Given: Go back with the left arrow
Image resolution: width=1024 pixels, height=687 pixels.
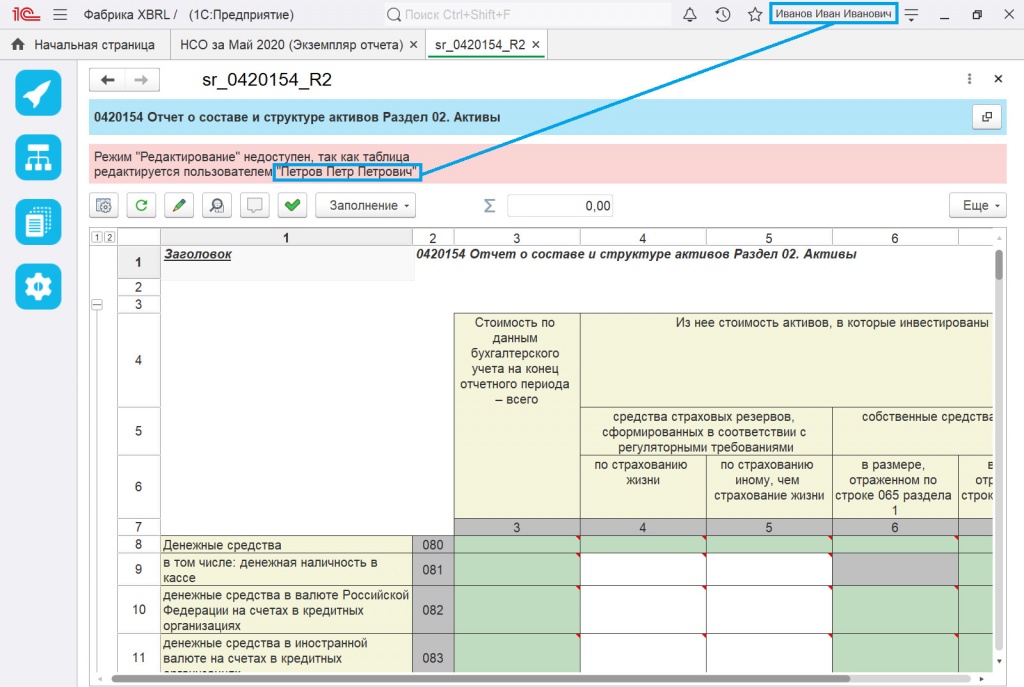Looking at the screenshot, I should click(x=107, y=80).
